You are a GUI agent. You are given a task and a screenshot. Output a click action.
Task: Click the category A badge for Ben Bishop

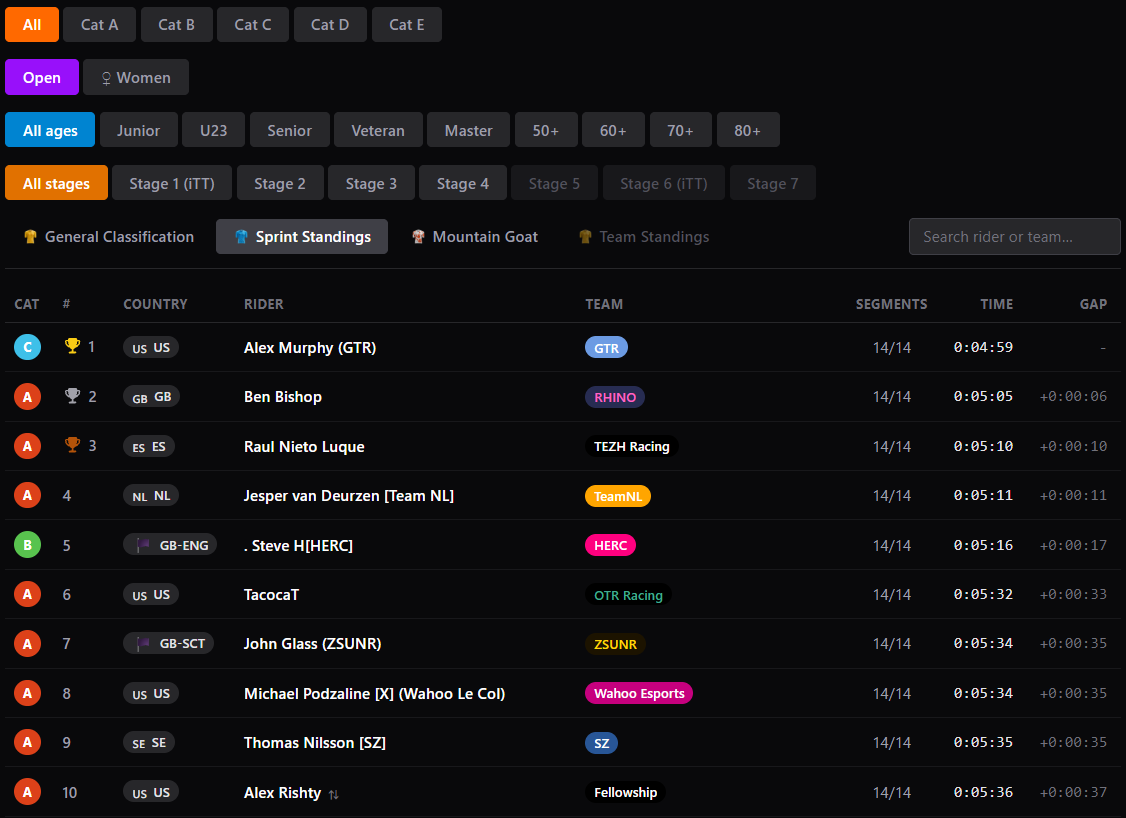click(x=27, y=396)
